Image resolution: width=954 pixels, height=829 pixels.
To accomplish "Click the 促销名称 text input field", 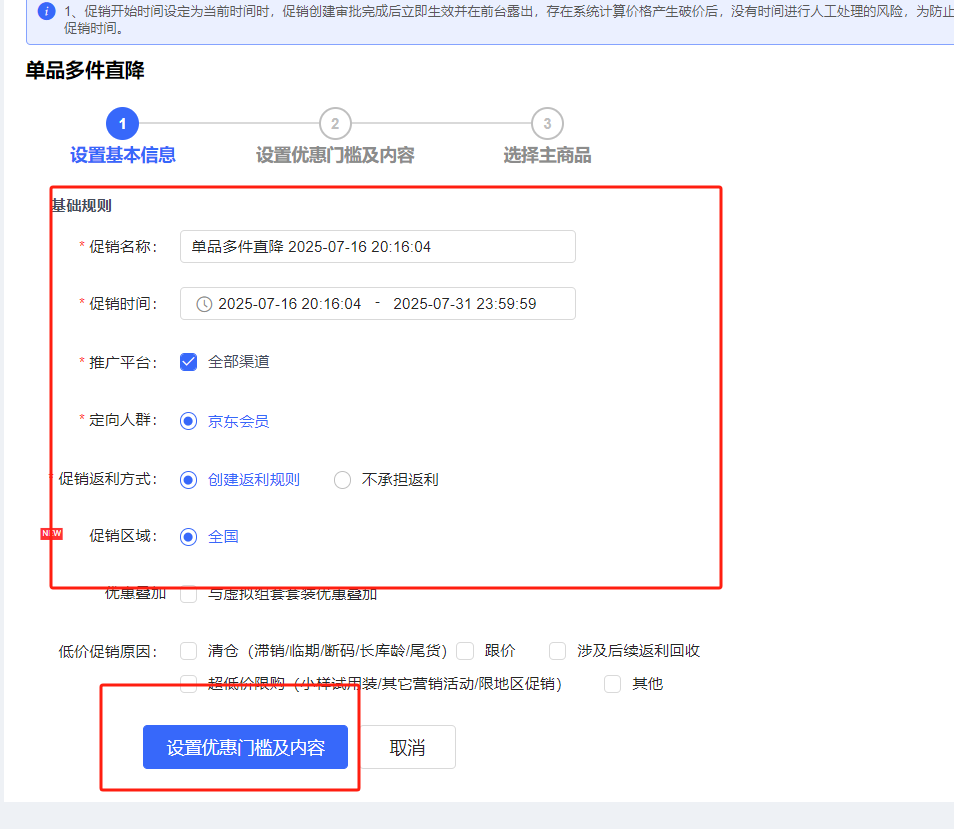I will (x=377, y=247).
